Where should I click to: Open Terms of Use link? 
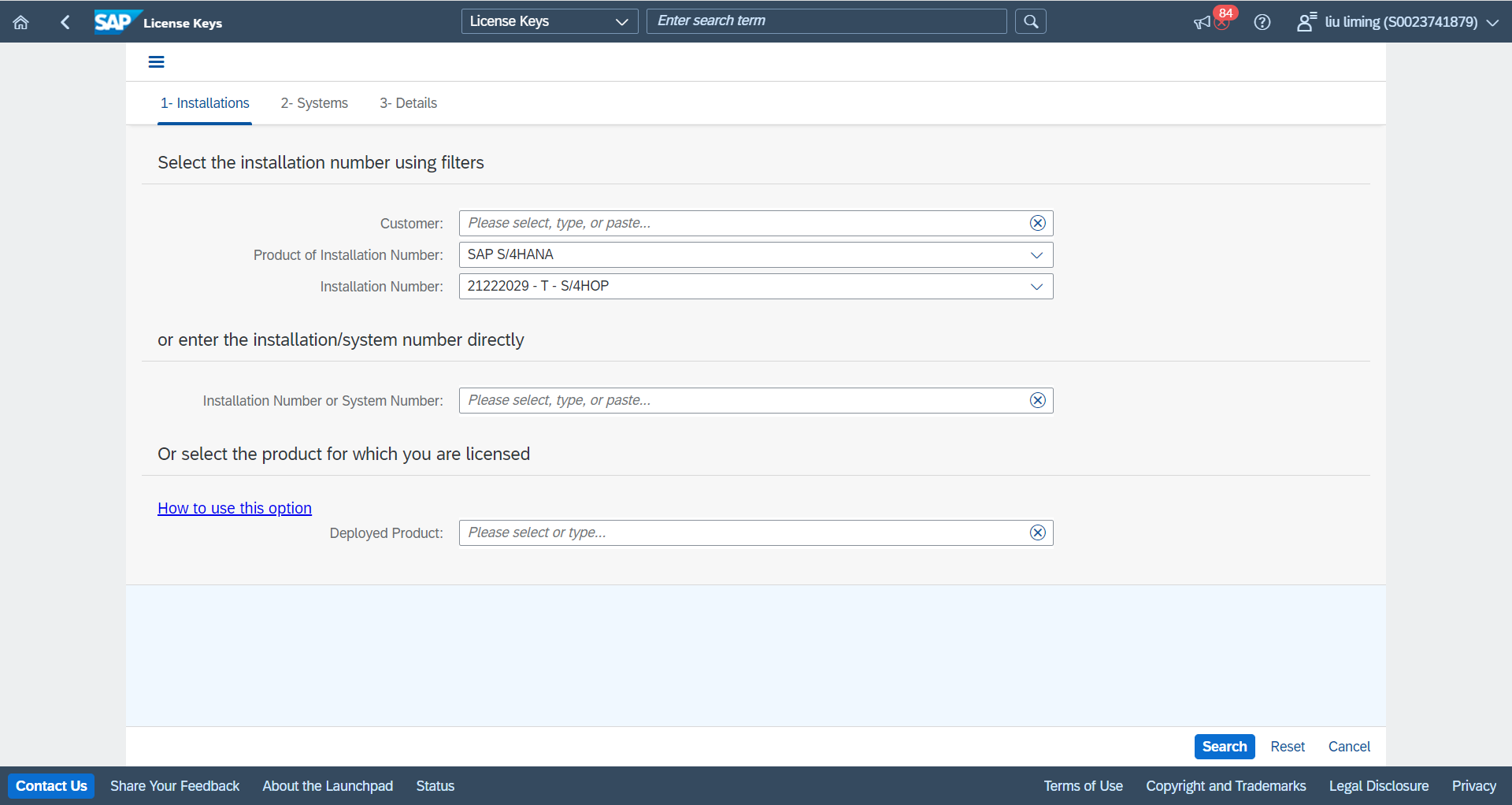(1083, 786)
